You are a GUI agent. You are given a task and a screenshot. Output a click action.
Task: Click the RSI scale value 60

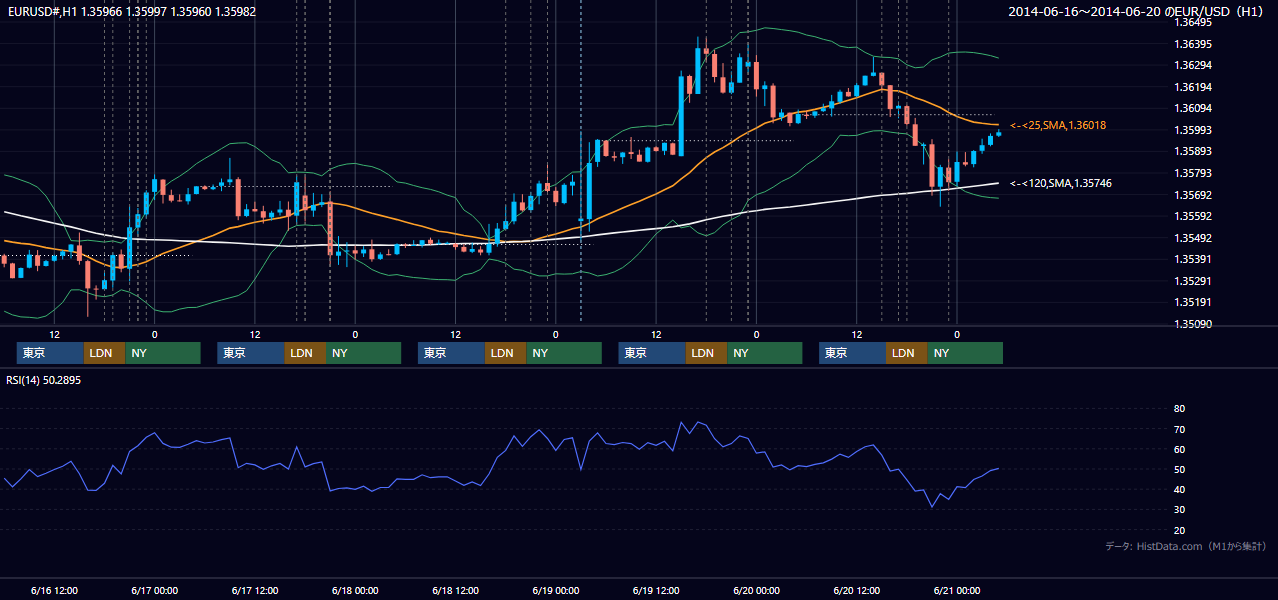pyautogui.click(x=1179, y=449)
